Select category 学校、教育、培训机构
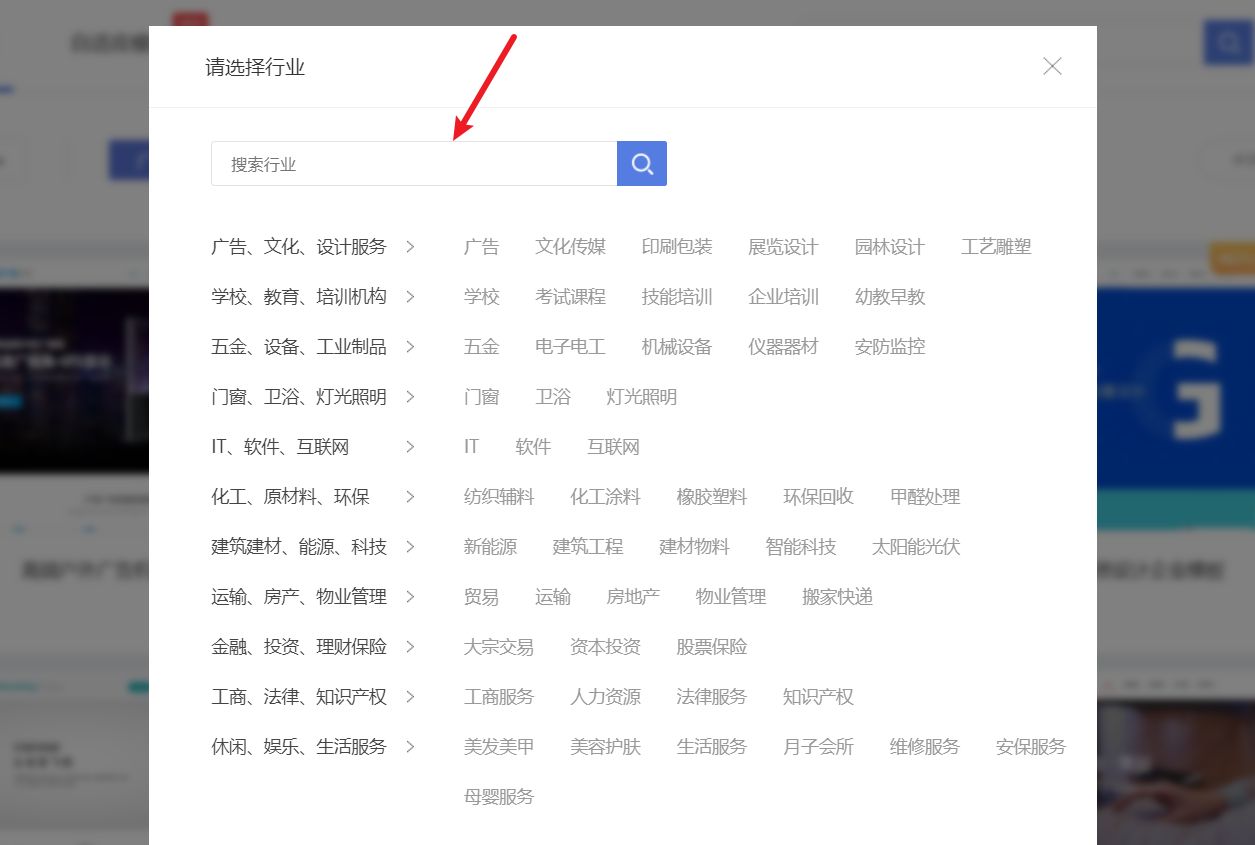 299,297
